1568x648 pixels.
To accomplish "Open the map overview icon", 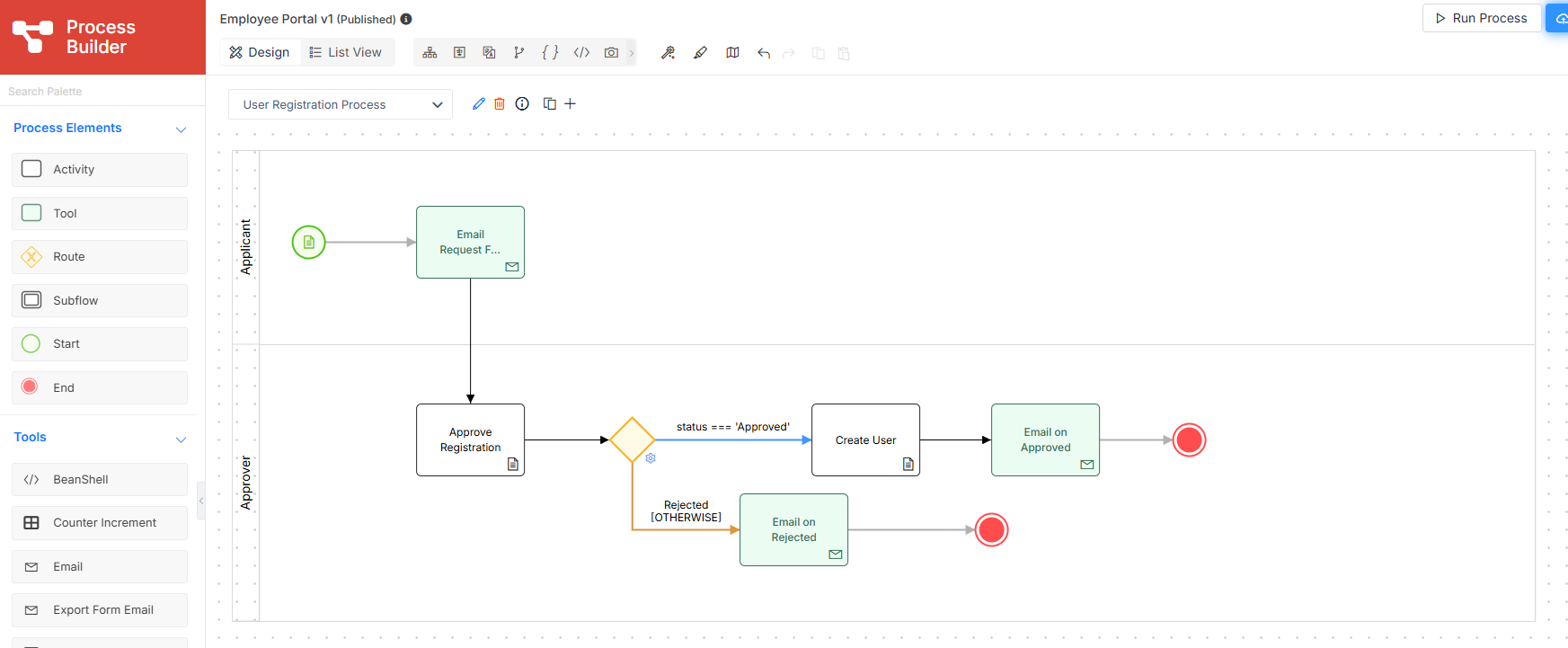I will [x=732, y=53].
